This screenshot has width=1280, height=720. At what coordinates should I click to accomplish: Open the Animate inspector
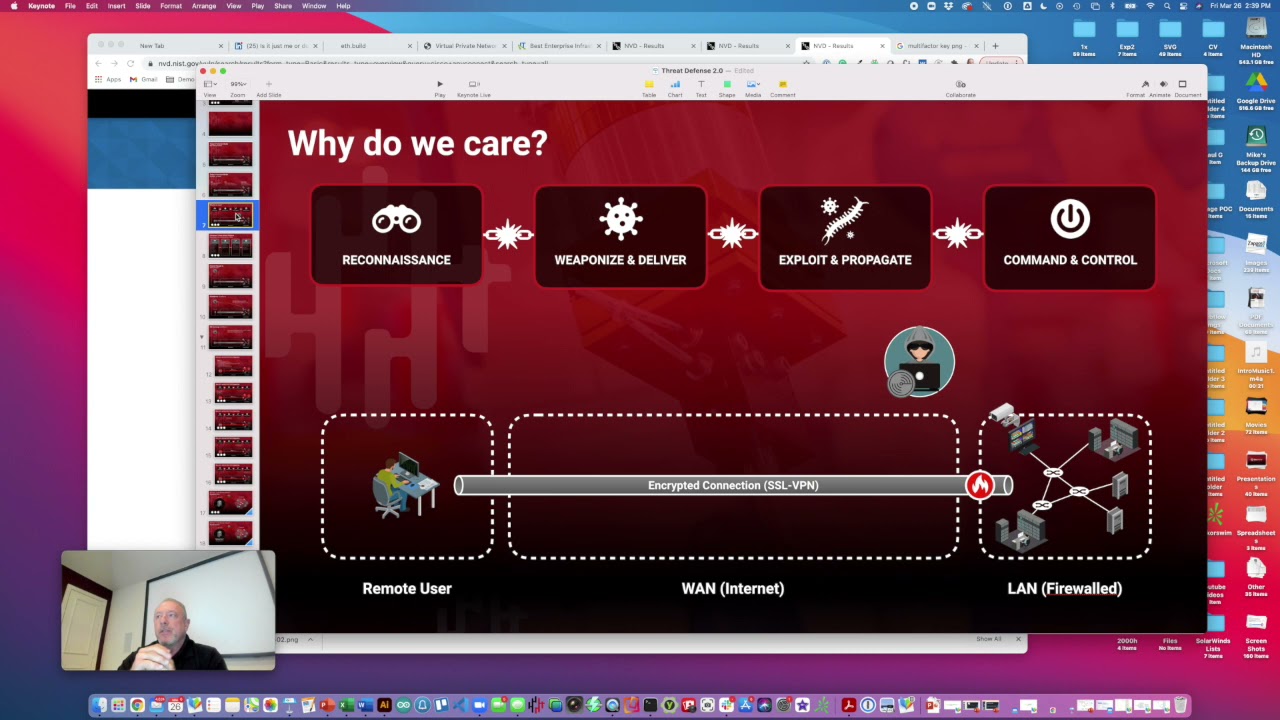[x=1159, y=88]
